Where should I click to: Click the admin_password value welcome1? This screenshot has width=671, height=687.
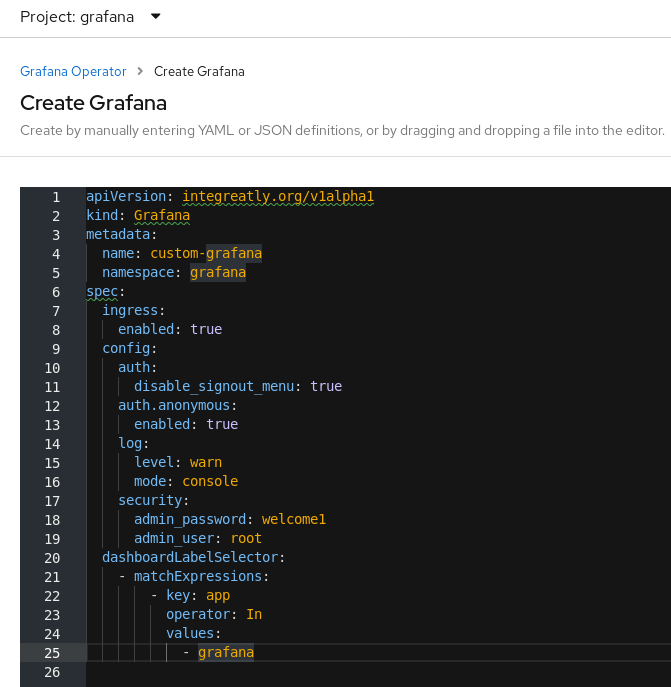click(x=294, y=519)
